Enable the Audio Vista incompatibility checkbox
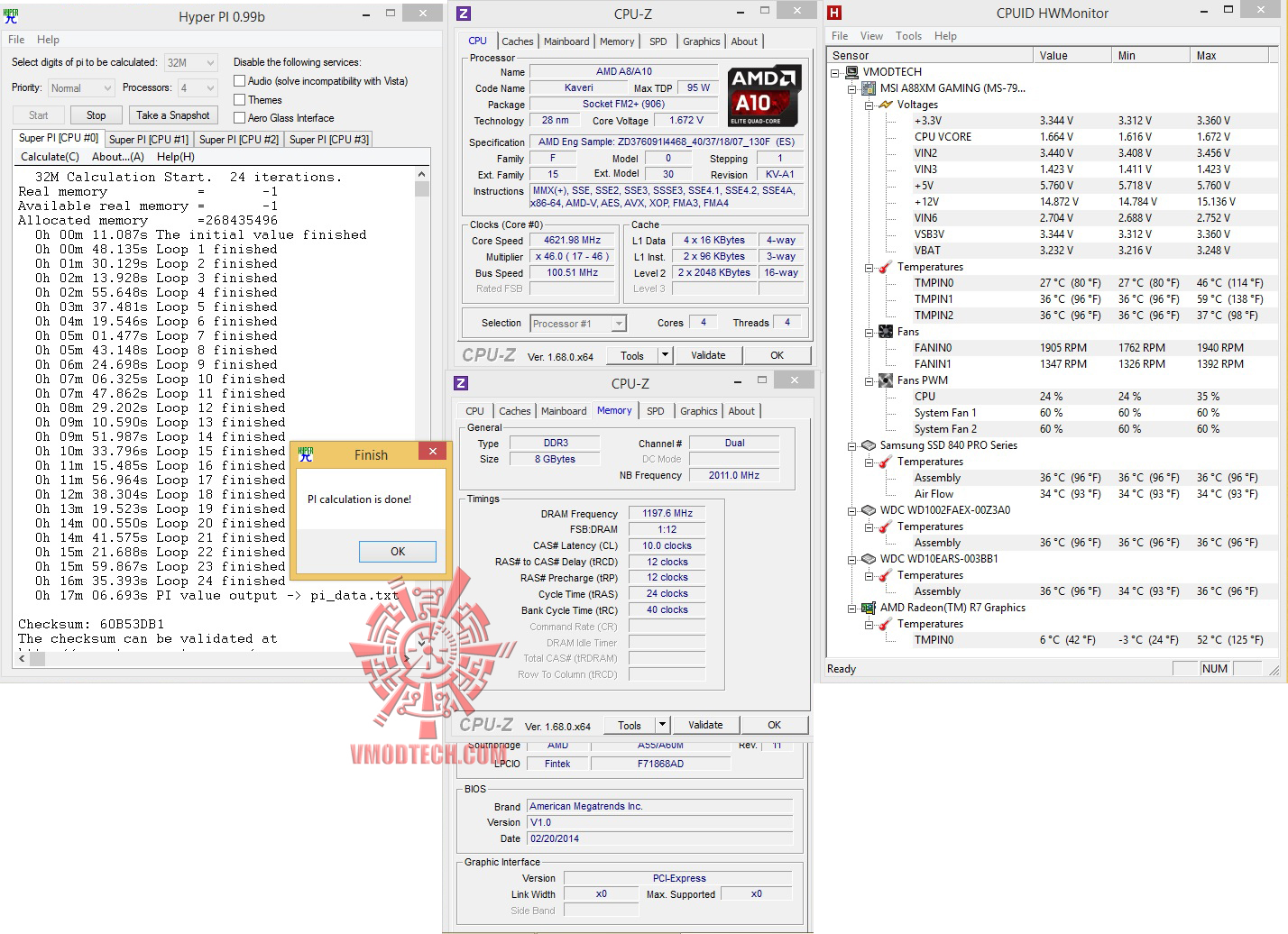The image size is (1288, 934). pos(240,81)
